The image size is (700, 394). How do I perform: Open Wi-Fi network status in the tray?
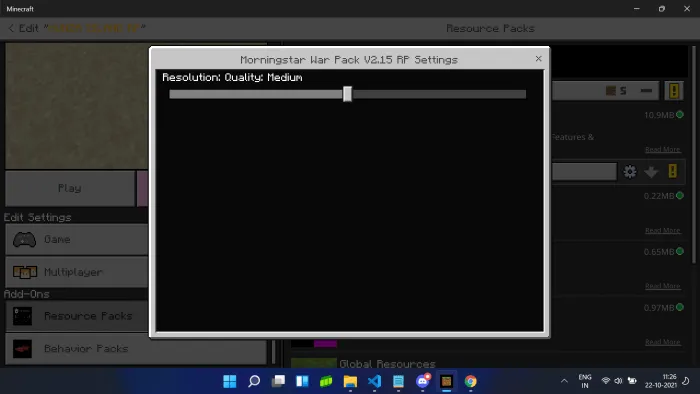pos(605,381)
